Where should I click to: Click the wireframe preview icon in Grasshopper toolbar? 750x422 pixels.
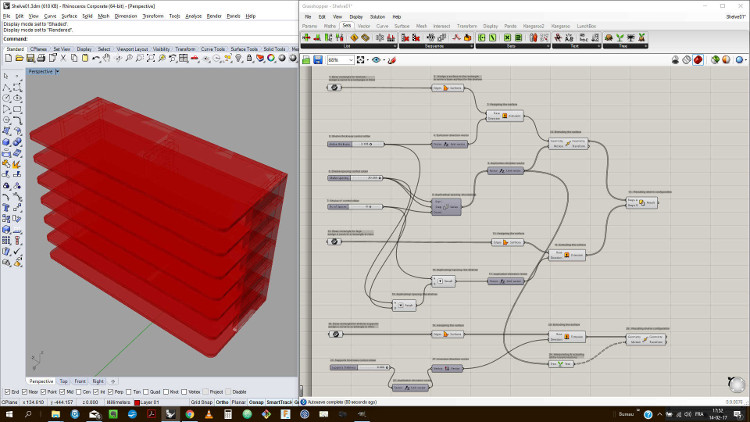687,60
